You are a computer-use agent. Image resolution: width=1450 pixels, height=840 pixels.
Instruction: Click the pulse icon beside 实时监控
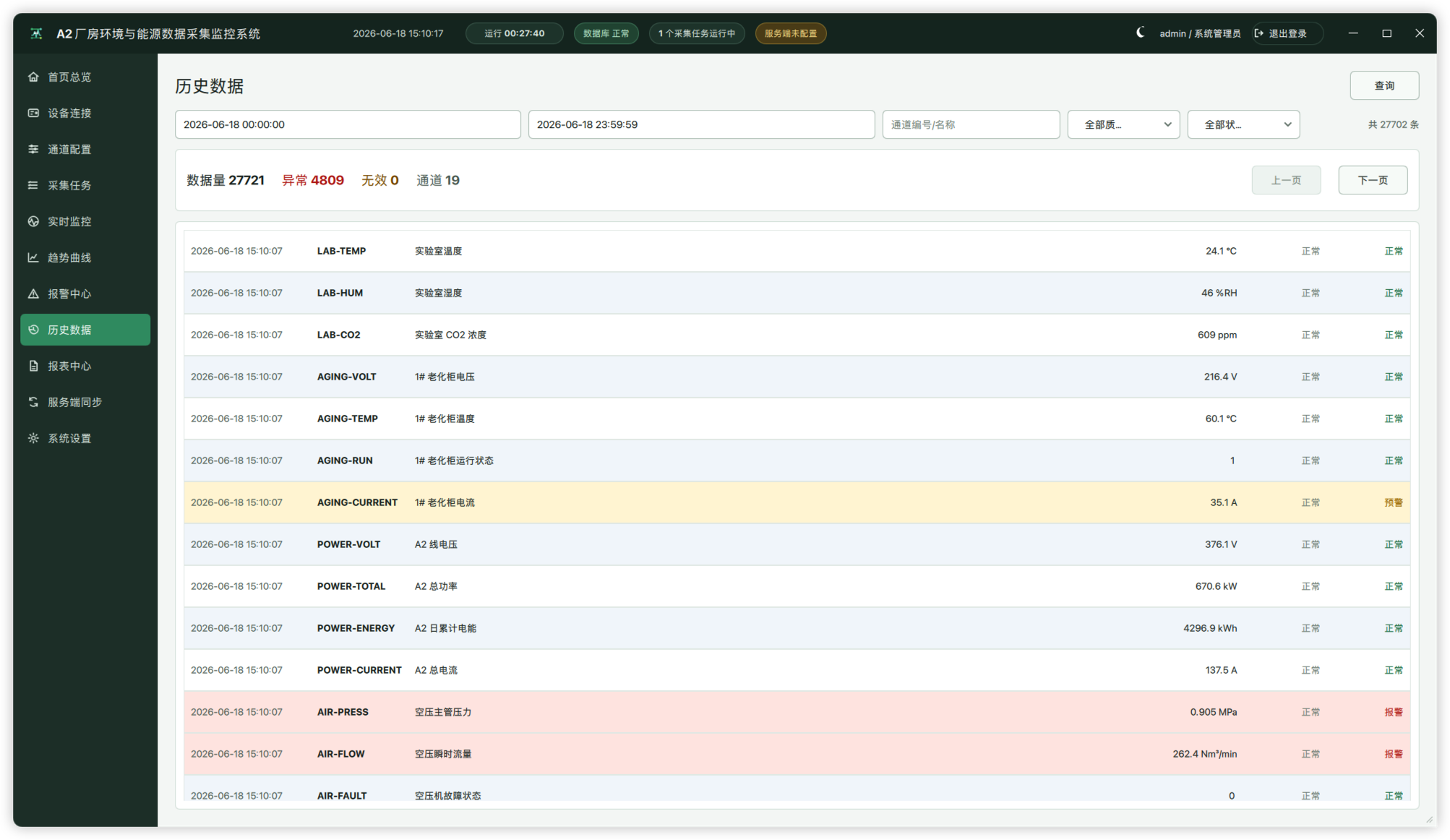(x=33, y=221)
